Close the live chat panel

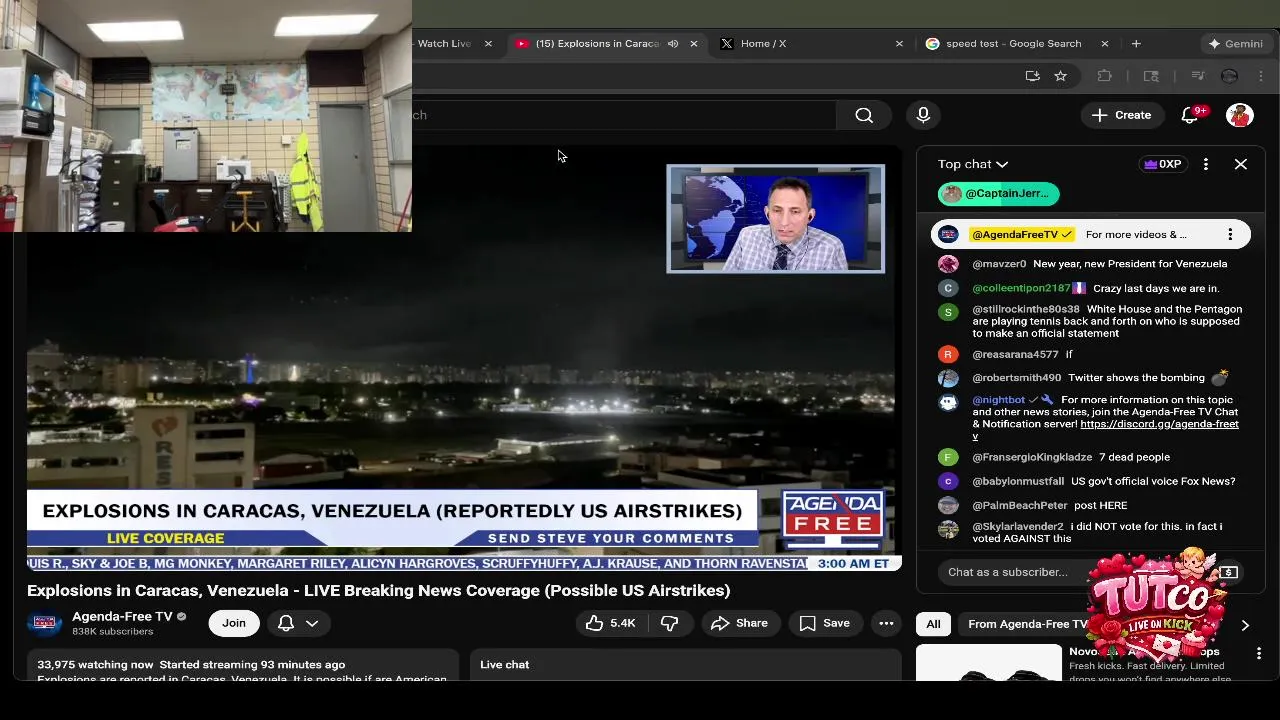coord(1241,164)
